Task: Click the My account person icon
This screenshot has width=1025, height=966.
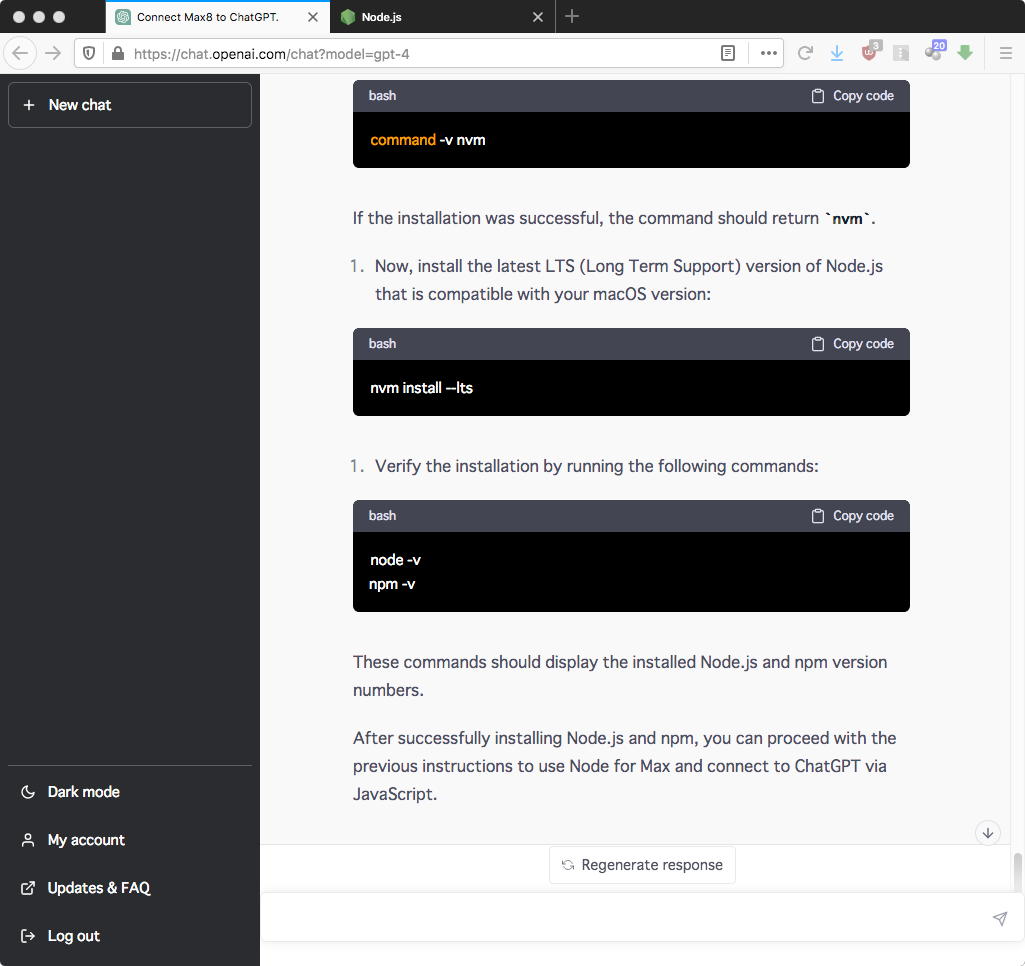Action: coord(28,840)
